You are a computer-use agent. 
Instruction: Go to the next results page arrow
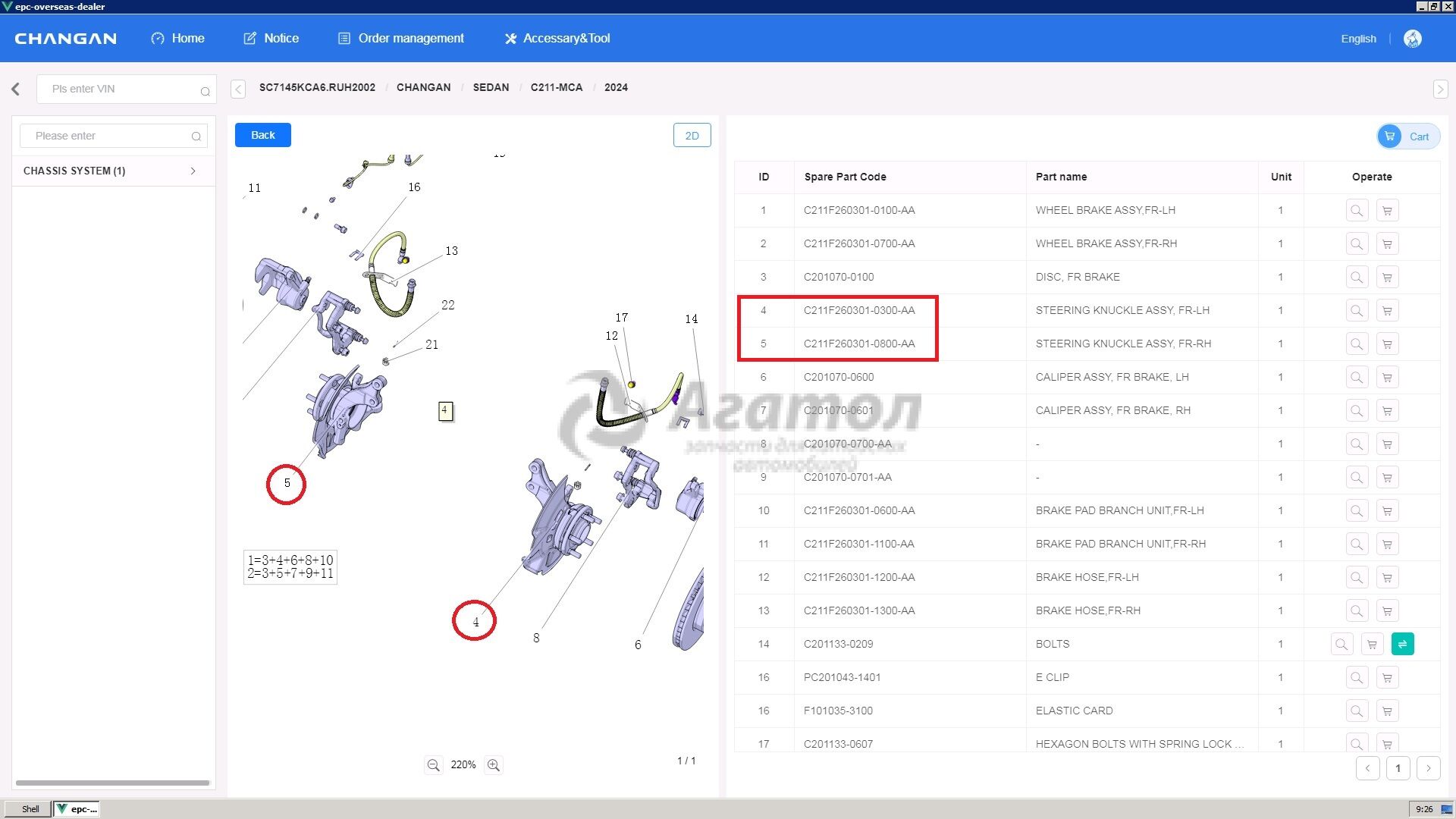(1428, 768)
